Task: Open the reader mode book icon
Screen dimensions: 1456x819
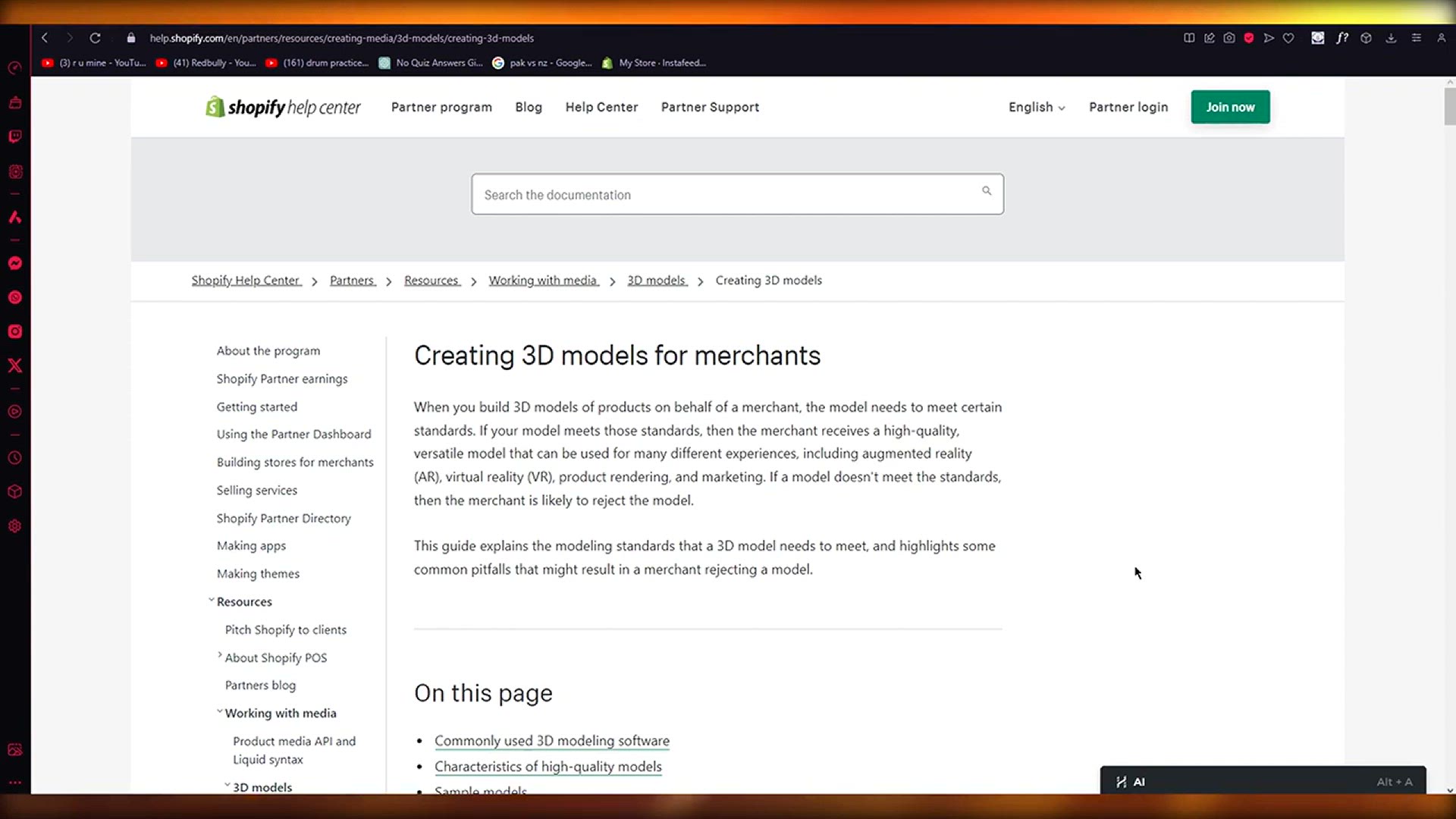Action: [1189, 38]
